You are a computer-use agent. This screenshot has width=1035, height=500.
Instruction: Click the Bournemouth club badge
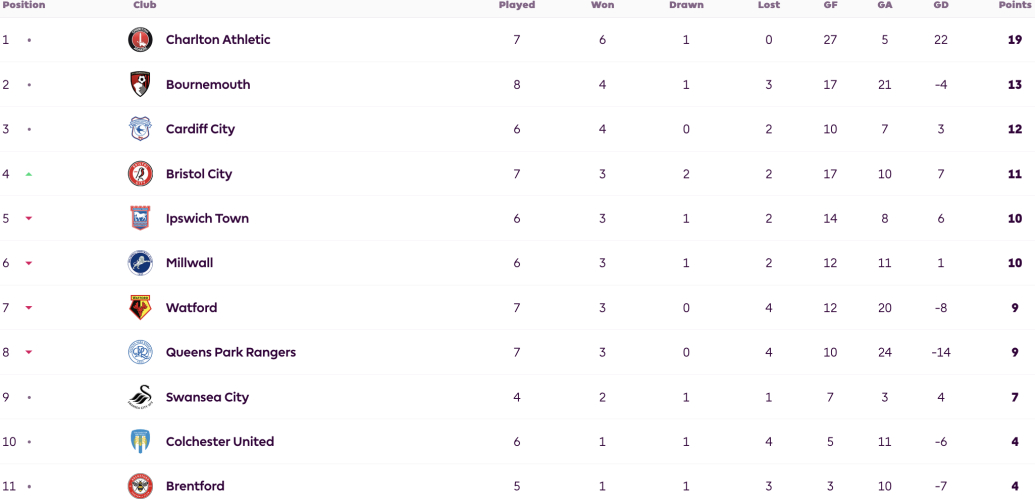coord(140,85)
